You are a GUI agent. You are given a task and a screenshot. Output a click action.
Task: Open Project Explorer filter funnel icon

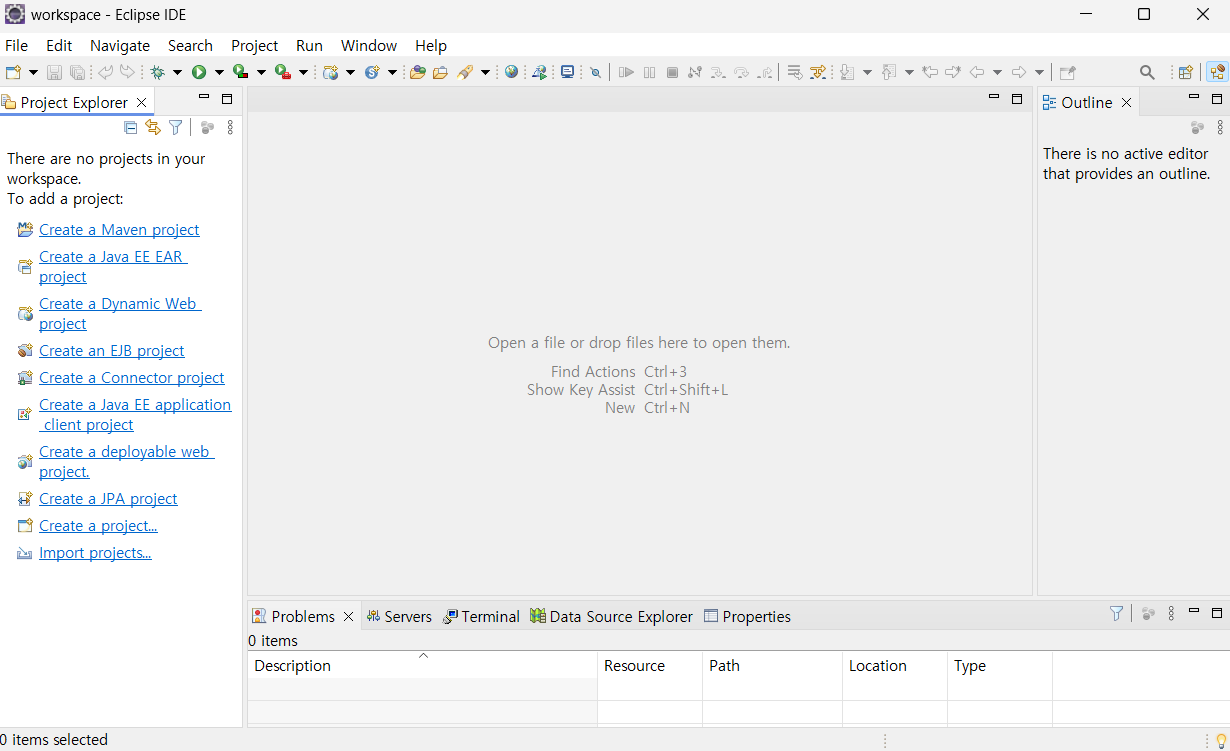coord(176,127)
